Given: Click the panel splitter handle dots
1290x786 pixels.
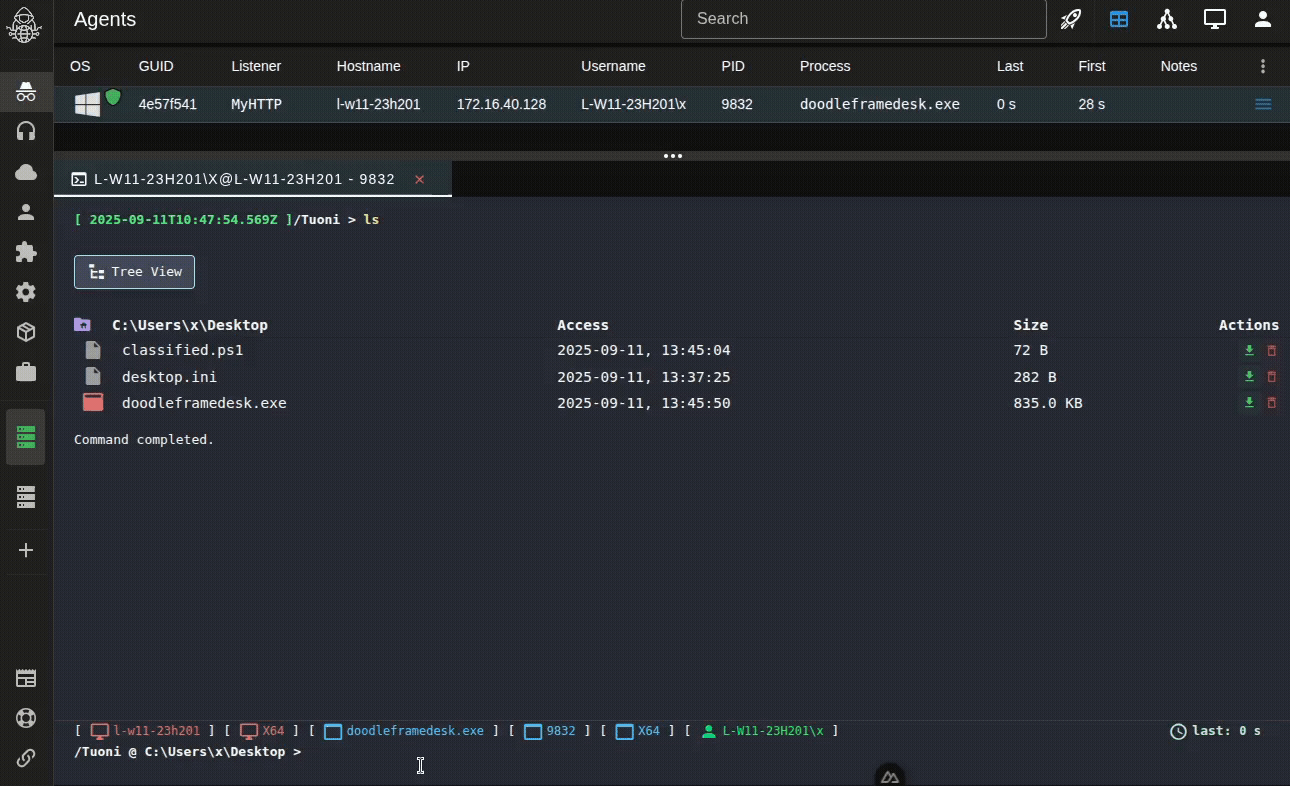Looking at the screenshot, I should click(x=672, y=156).
